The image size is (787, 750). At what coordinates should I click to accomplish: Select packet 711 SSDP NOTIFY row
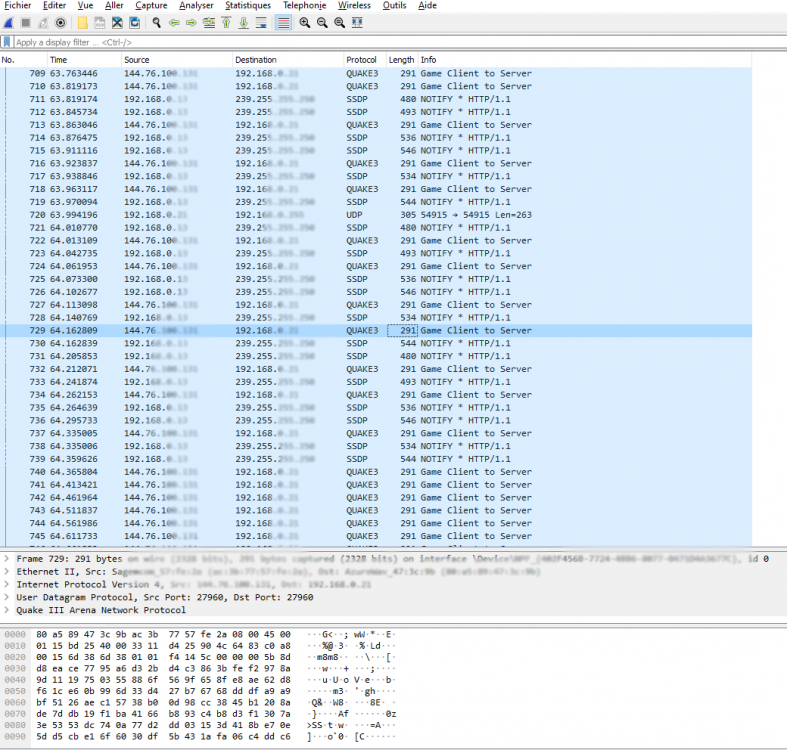pos(376,99)
